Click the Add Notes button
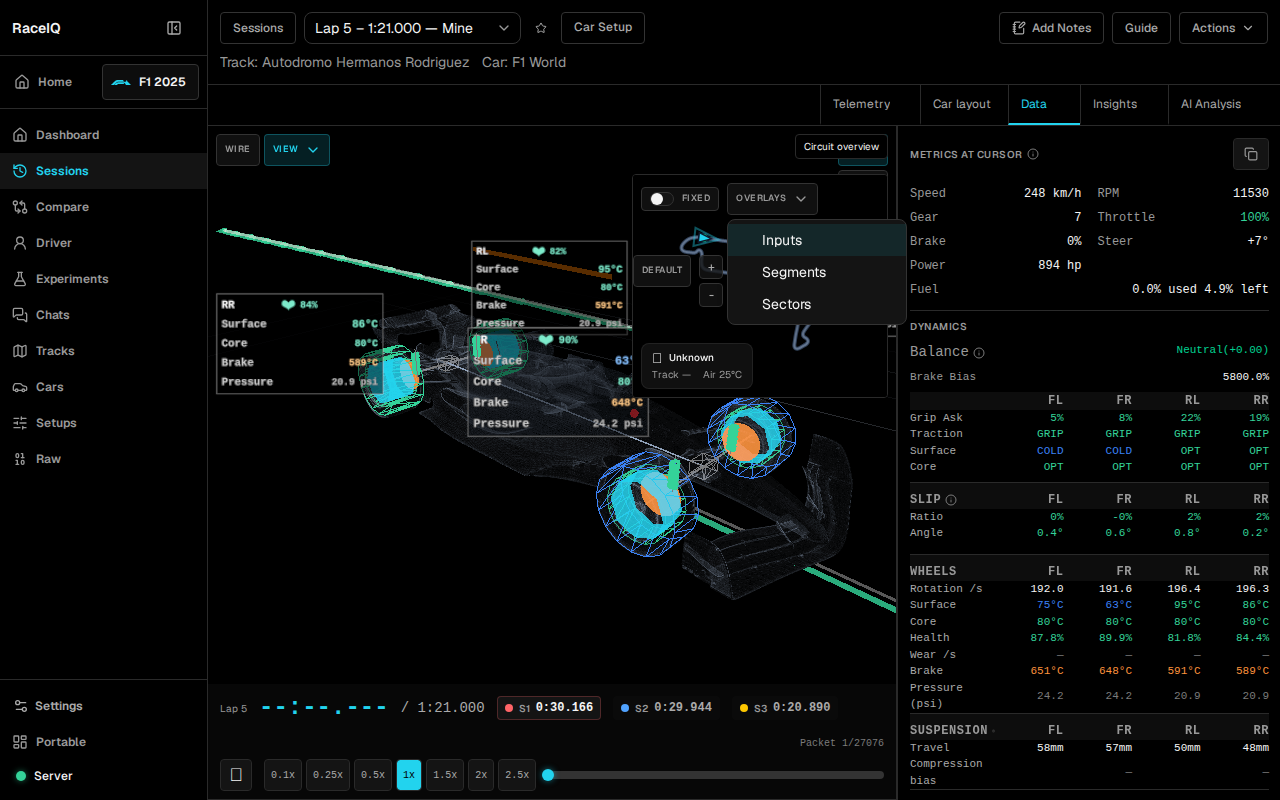Viewport: 1280px width, 800px height. pyautogui.click(x=1051, y=28)
